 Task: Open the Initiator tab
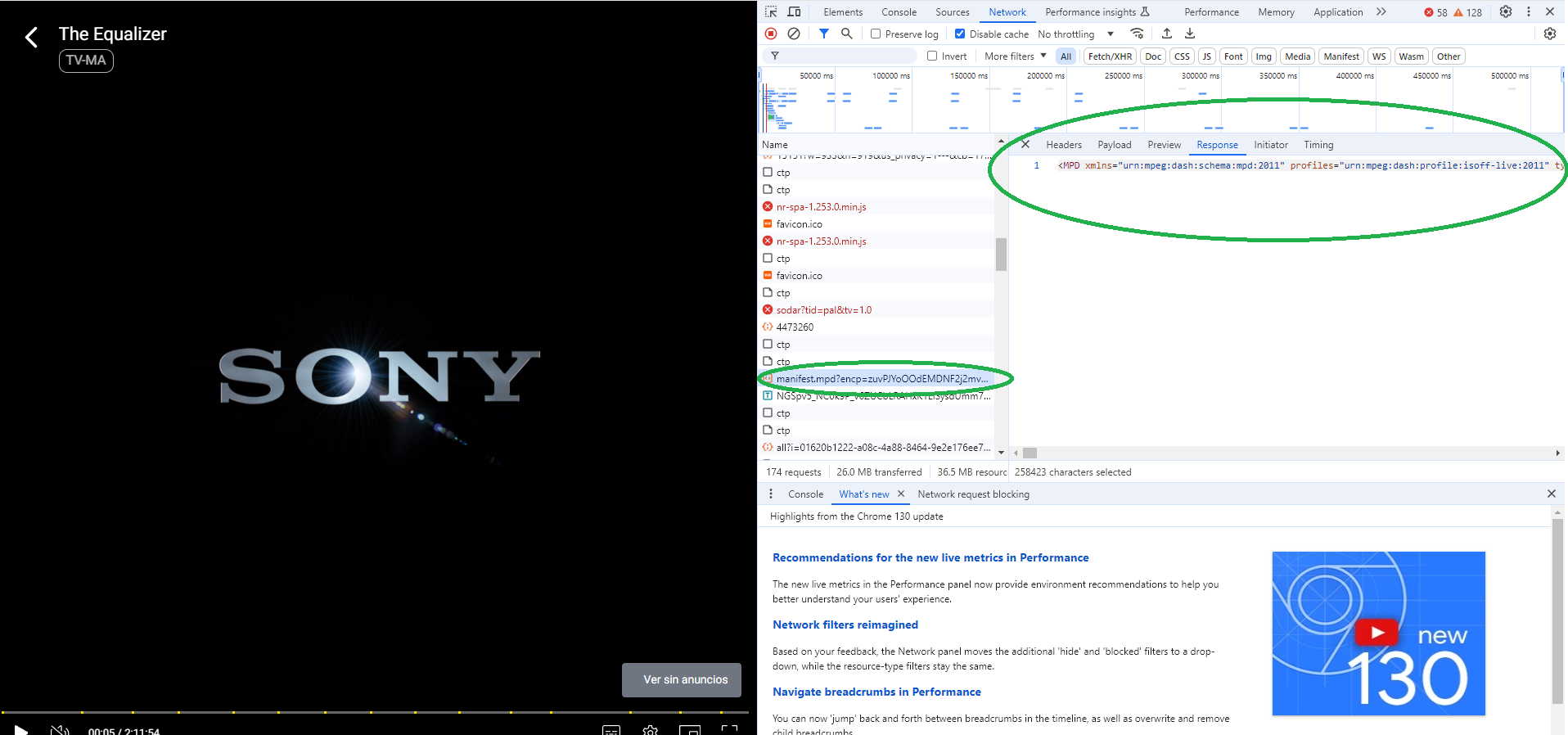coord(1270,145)
